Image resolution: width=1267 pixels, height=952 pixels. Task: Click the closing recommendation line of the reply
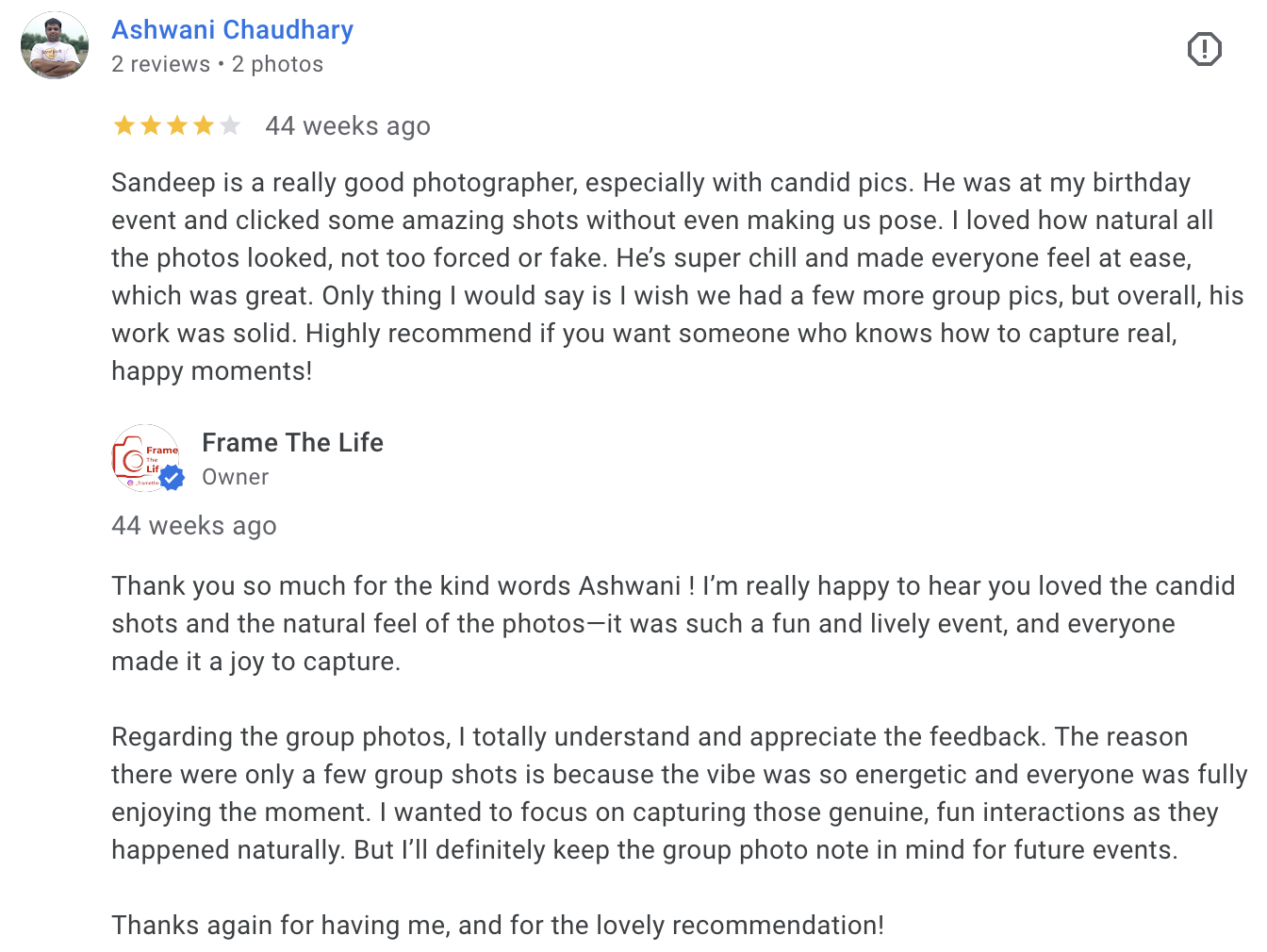497,925
